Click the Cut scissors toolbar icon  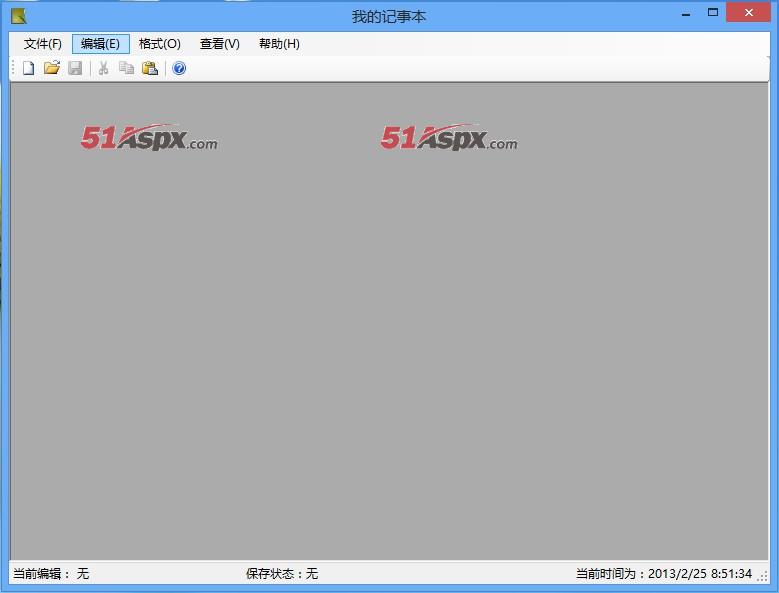click(103, 68)
